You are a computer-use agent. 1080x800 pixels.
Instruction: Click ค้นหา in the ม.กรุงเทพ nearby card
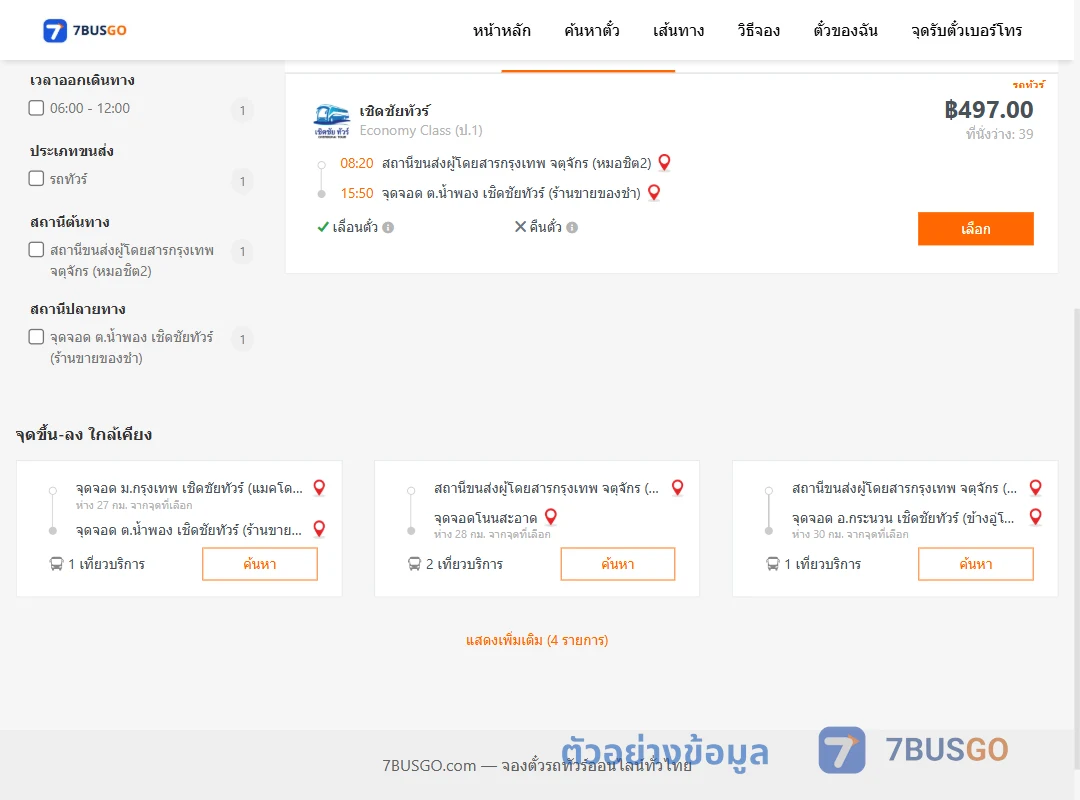(260, 564)
